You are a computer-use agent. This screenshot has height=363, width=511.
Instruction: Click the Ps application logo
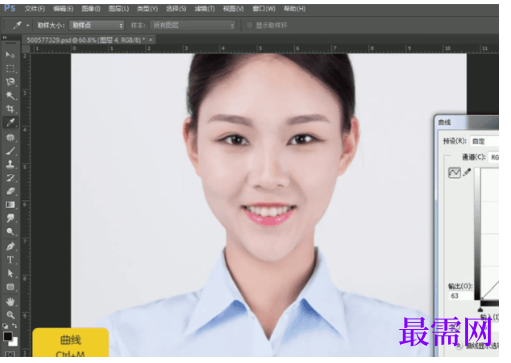click(x=10, y=8)
